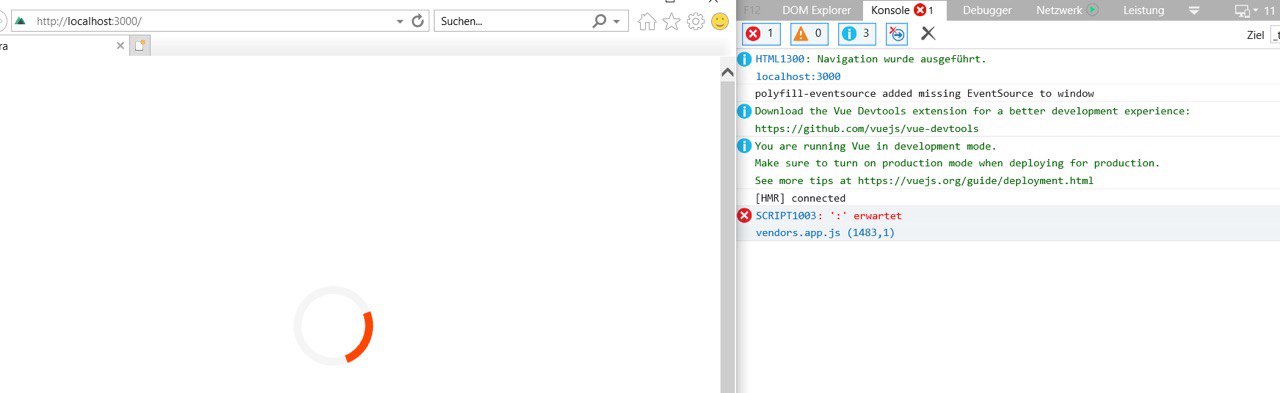
Task: Select the HTML1300 navigation message
Action: tap(871, 59)
